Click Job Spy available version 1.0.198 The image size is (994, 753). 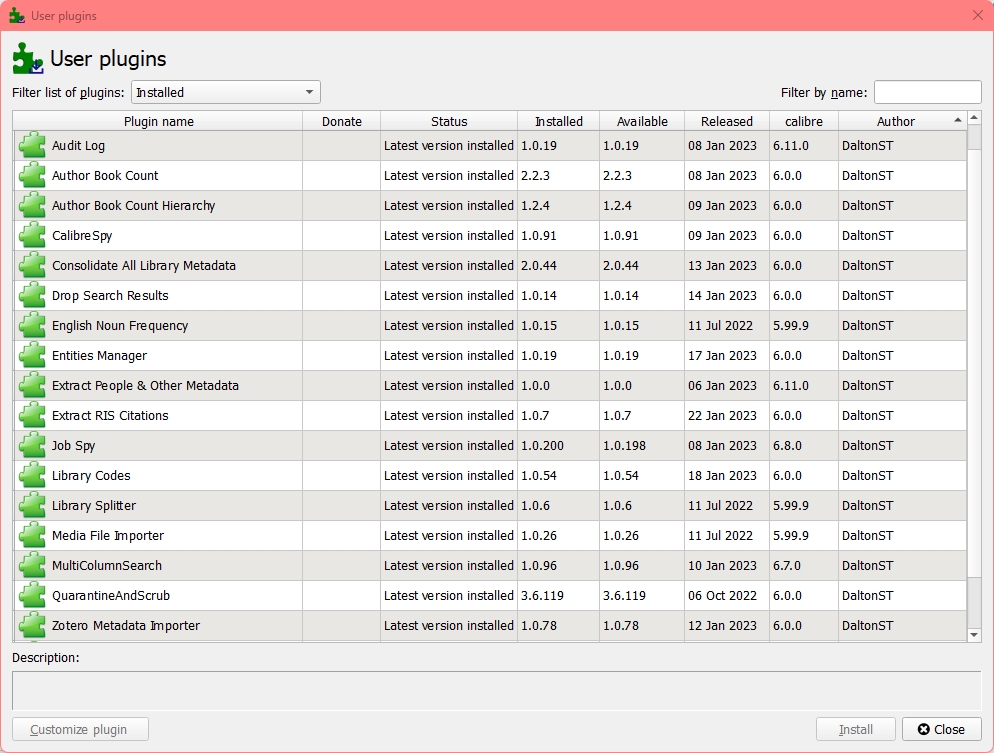click(624, 446)
